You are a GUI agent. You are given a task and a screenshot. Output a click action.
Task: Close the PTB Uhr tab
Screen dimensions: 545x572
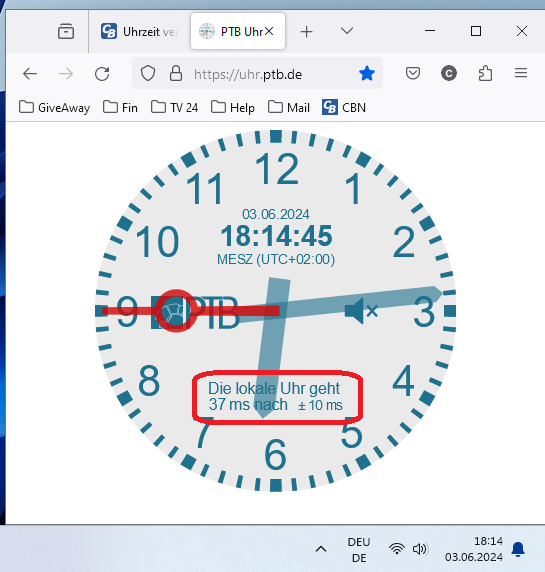[269, 31]
